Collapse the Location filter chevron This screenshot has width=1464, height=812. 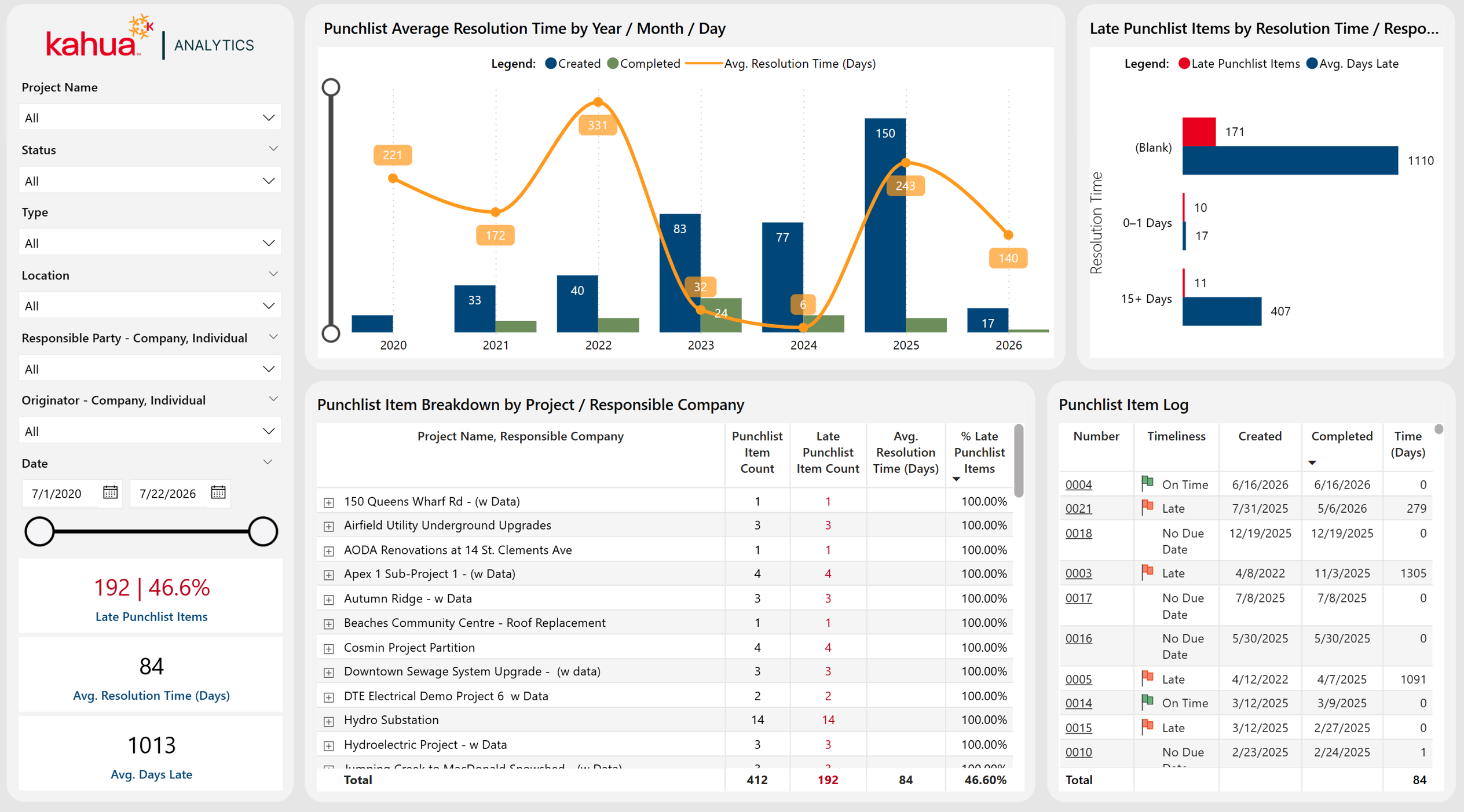pos(273,274)
